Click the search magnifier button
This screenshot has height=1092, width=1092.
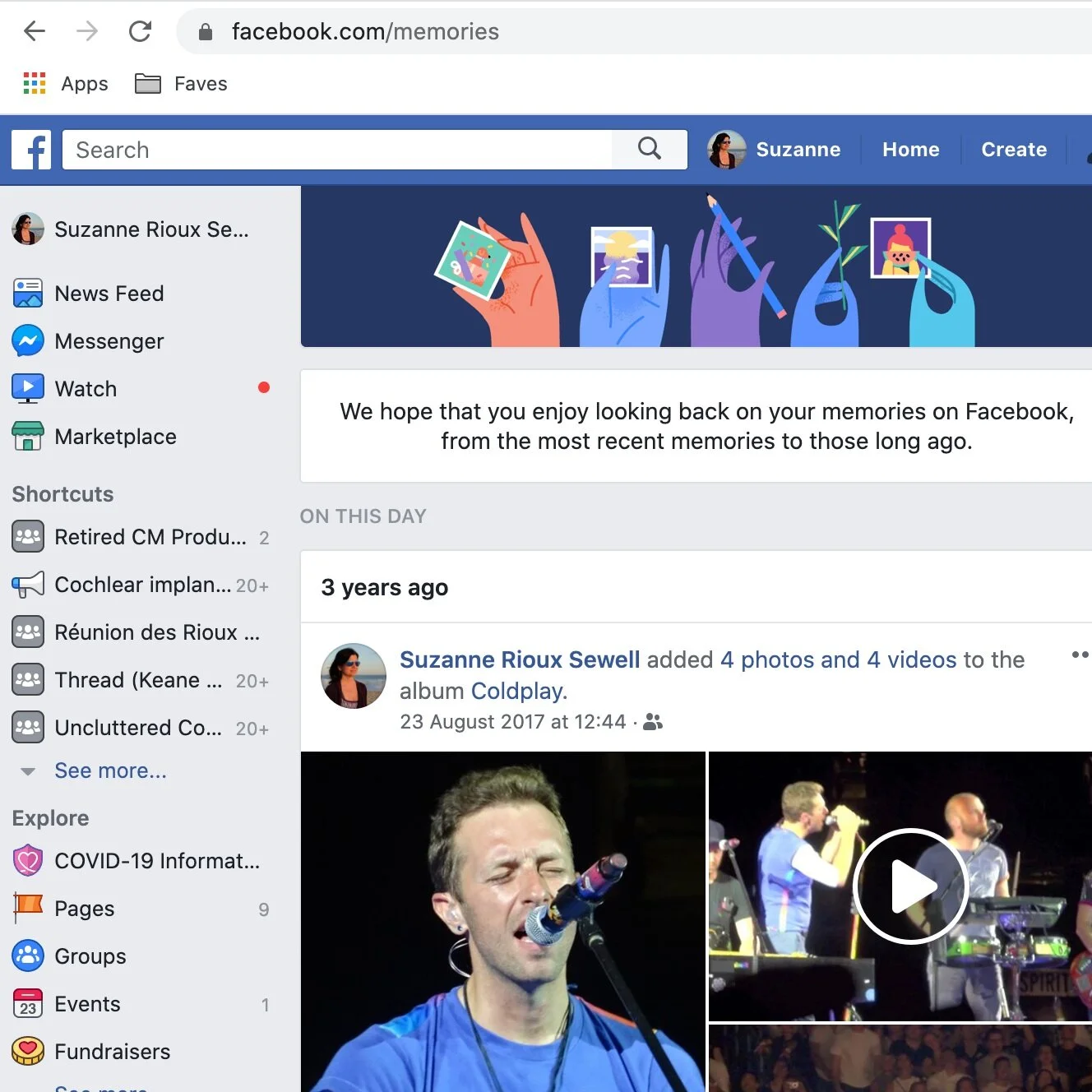(x=650, y=149)
